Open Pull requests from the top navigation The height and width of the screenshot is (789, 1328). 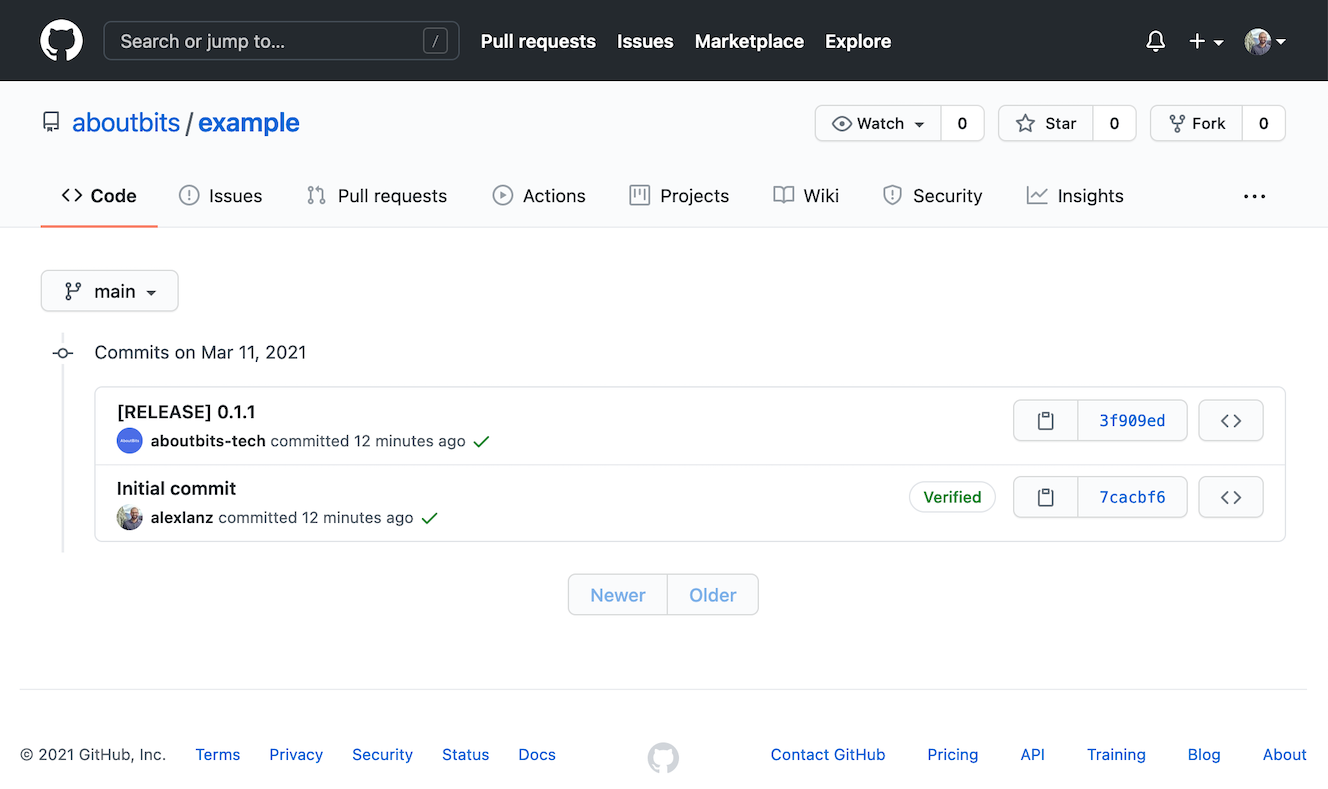click(538, 41)
